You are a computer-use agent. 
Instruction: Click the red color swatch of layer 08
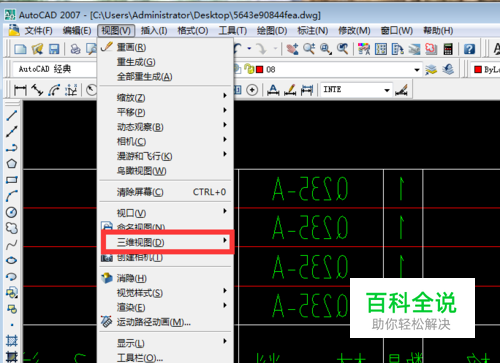click(x=259, y=69)
